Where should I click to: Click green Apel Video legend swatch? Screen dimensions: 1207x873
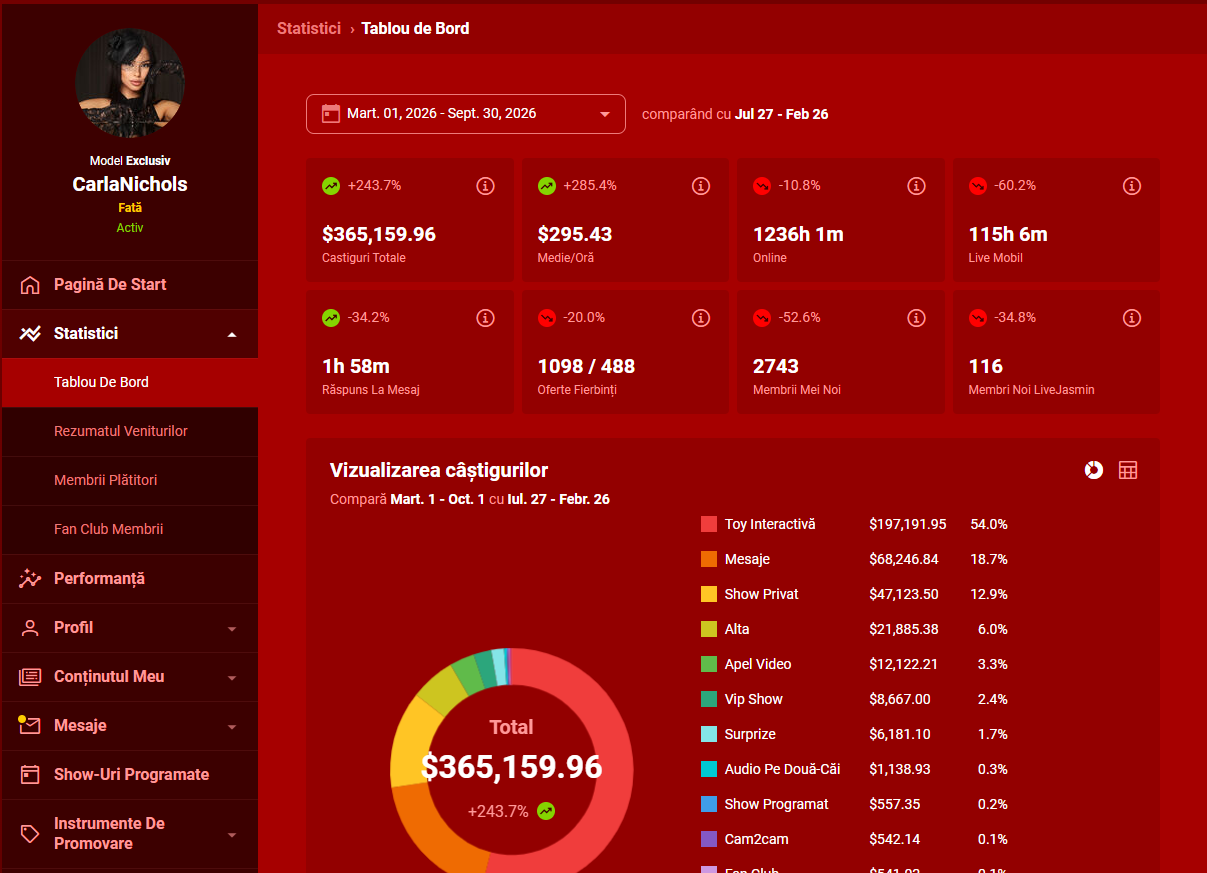[x=709, y=664]
